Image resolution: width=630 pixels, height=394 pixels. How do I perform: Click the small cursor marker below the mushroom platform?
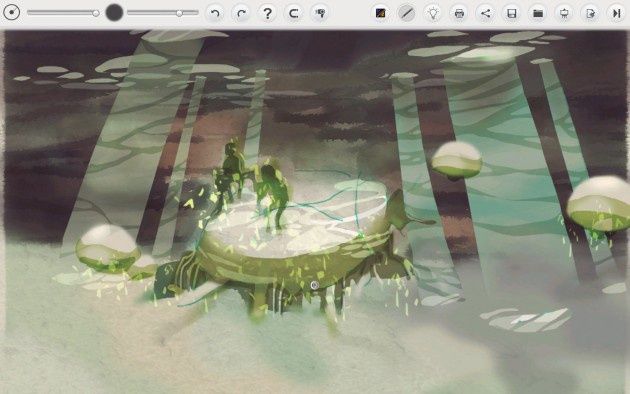click(x=315, y=285)
